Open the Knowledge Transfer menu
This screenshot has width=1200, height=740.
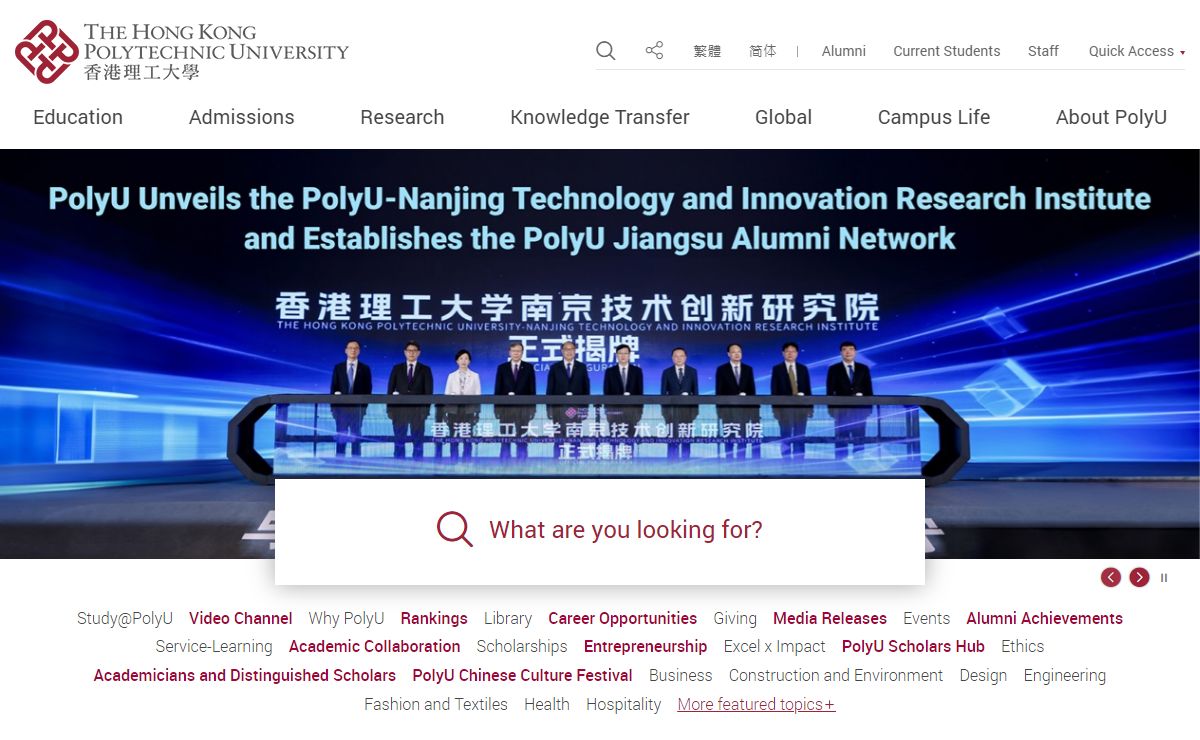[x=600, y=117]
